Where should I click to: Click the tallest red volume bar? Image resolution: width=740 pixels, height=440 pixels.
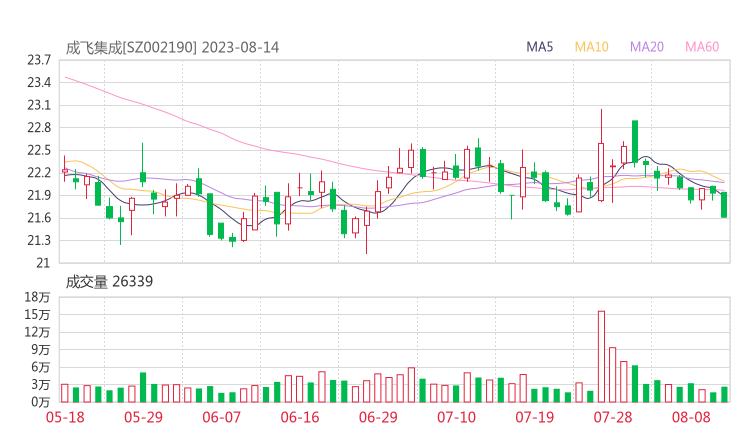click(601, 356)
